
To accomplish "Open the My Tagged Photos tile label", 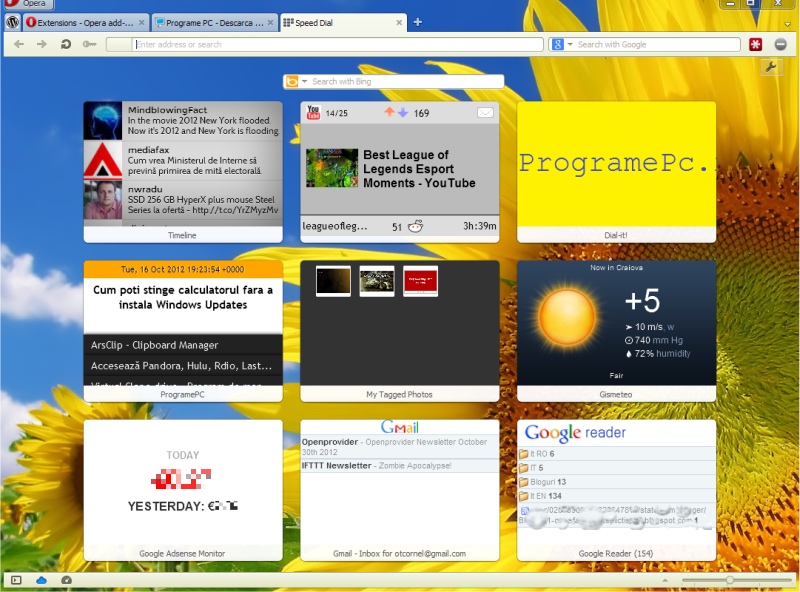I will point(399,394).
